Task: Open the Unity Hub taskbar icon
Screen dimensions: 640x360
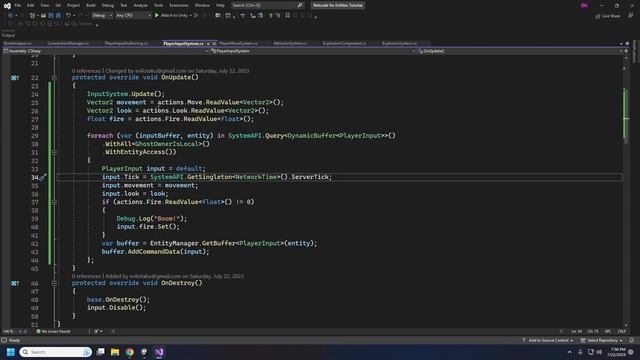Action: pos(144,352)
